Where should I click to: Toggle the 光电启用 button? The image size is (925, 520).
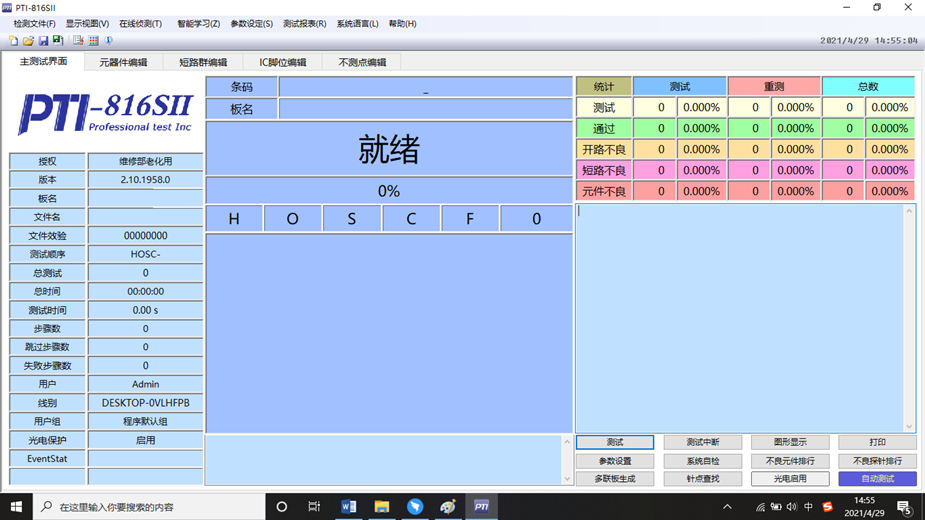790,479
